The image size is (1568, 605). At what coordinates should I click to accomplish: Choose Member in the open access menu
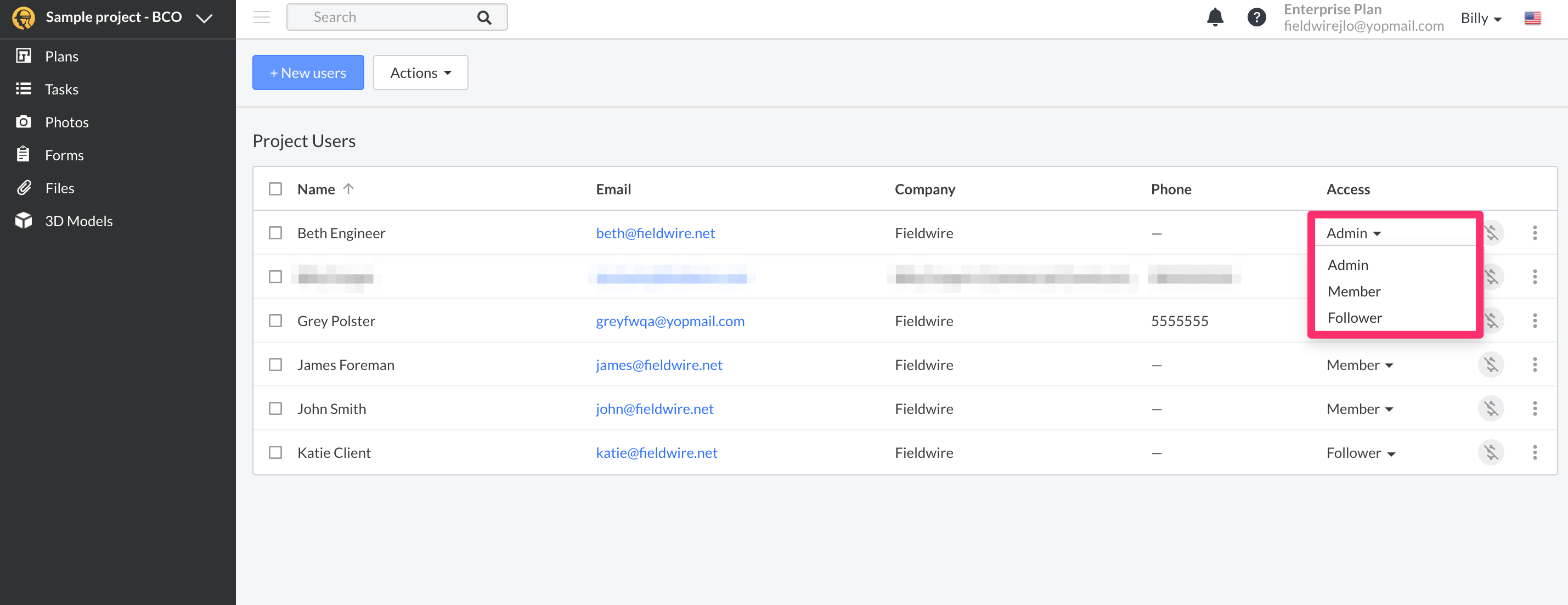(1353, 291)
